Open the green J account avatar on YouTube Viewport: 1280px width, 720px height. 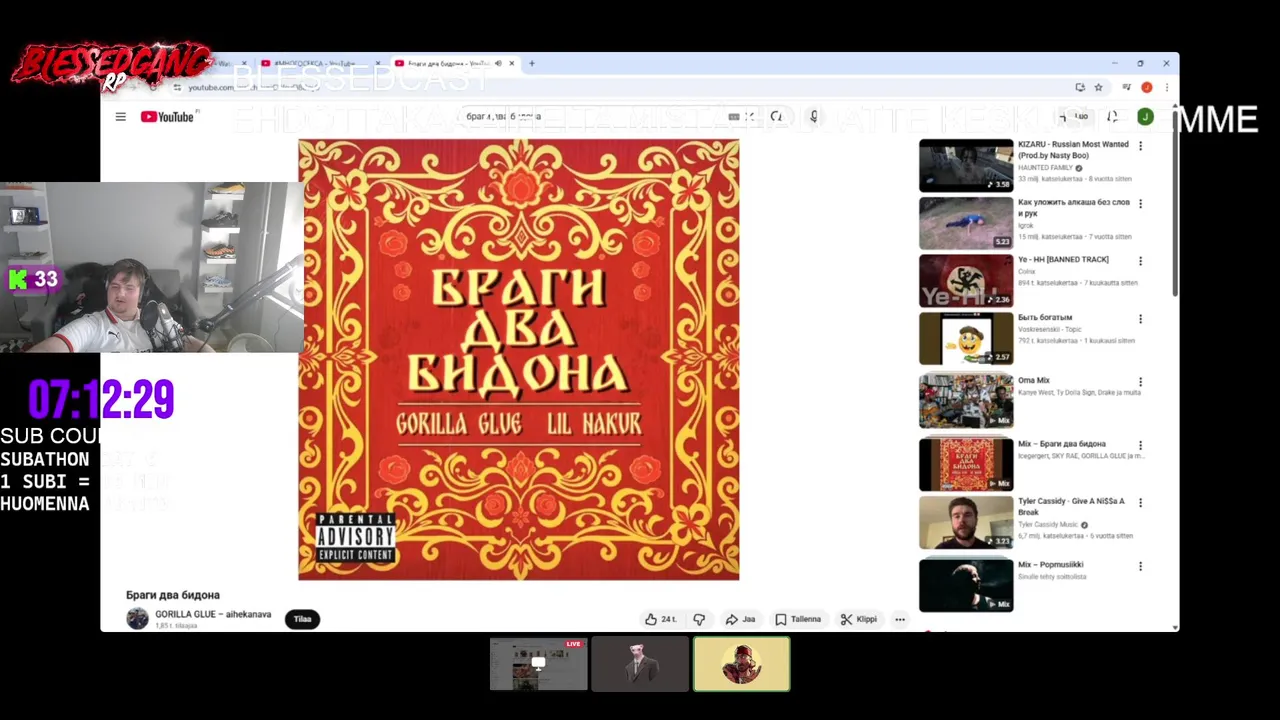1145,117
